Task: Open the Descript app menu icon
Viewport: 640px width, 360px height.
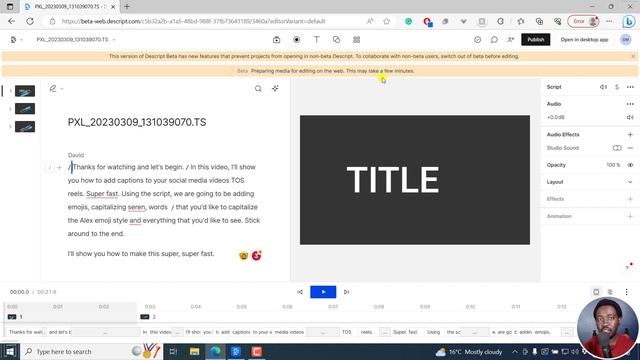Action: click(13, 40)
